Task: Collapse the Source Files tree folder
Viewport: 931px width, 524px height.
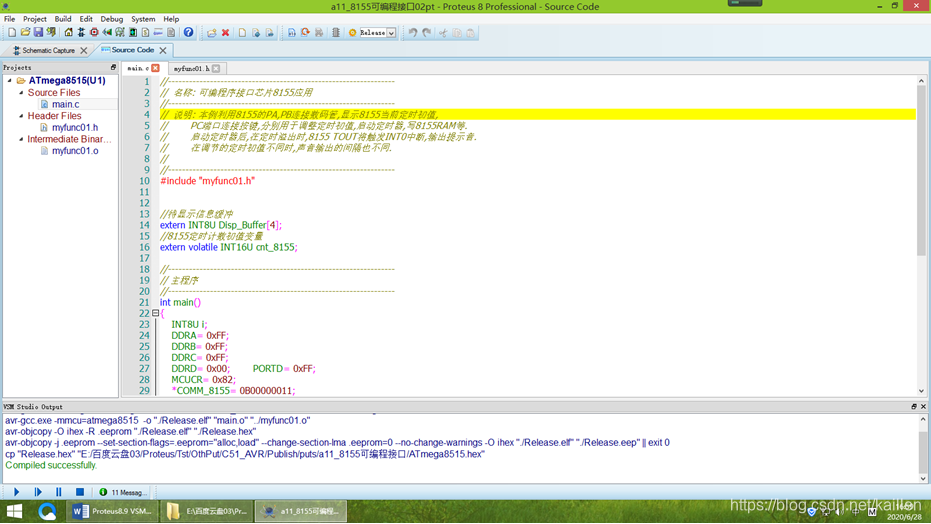Action: coord(21,92)
